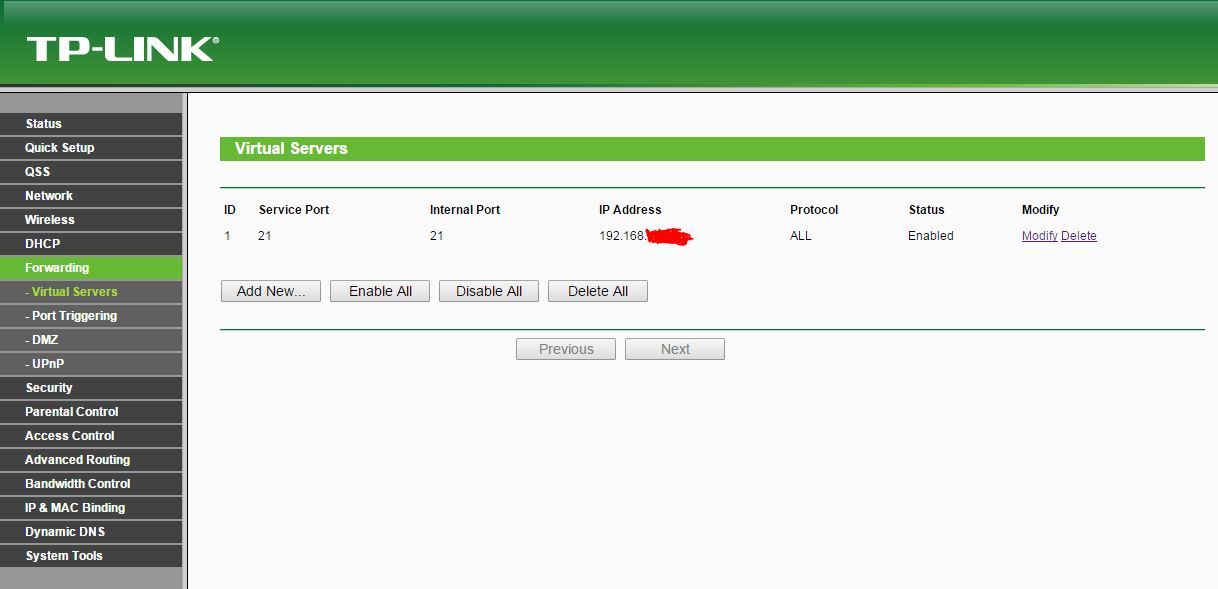Click the Disable All button

point(489,291)
